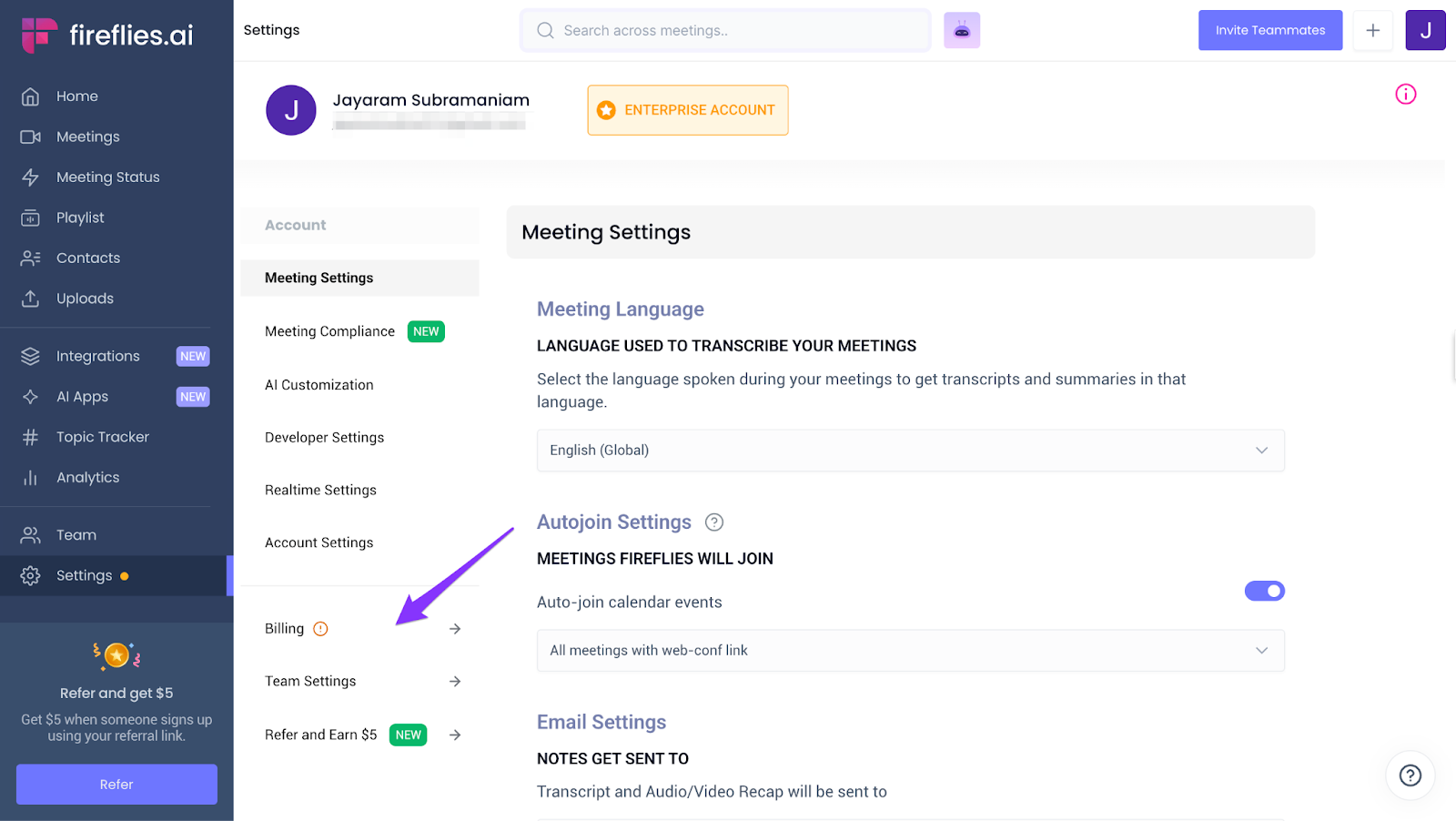Open the All meetings with web-conf link dropdown
Viewport: 1456px width, 821px height.
click(x=910, y=651)
